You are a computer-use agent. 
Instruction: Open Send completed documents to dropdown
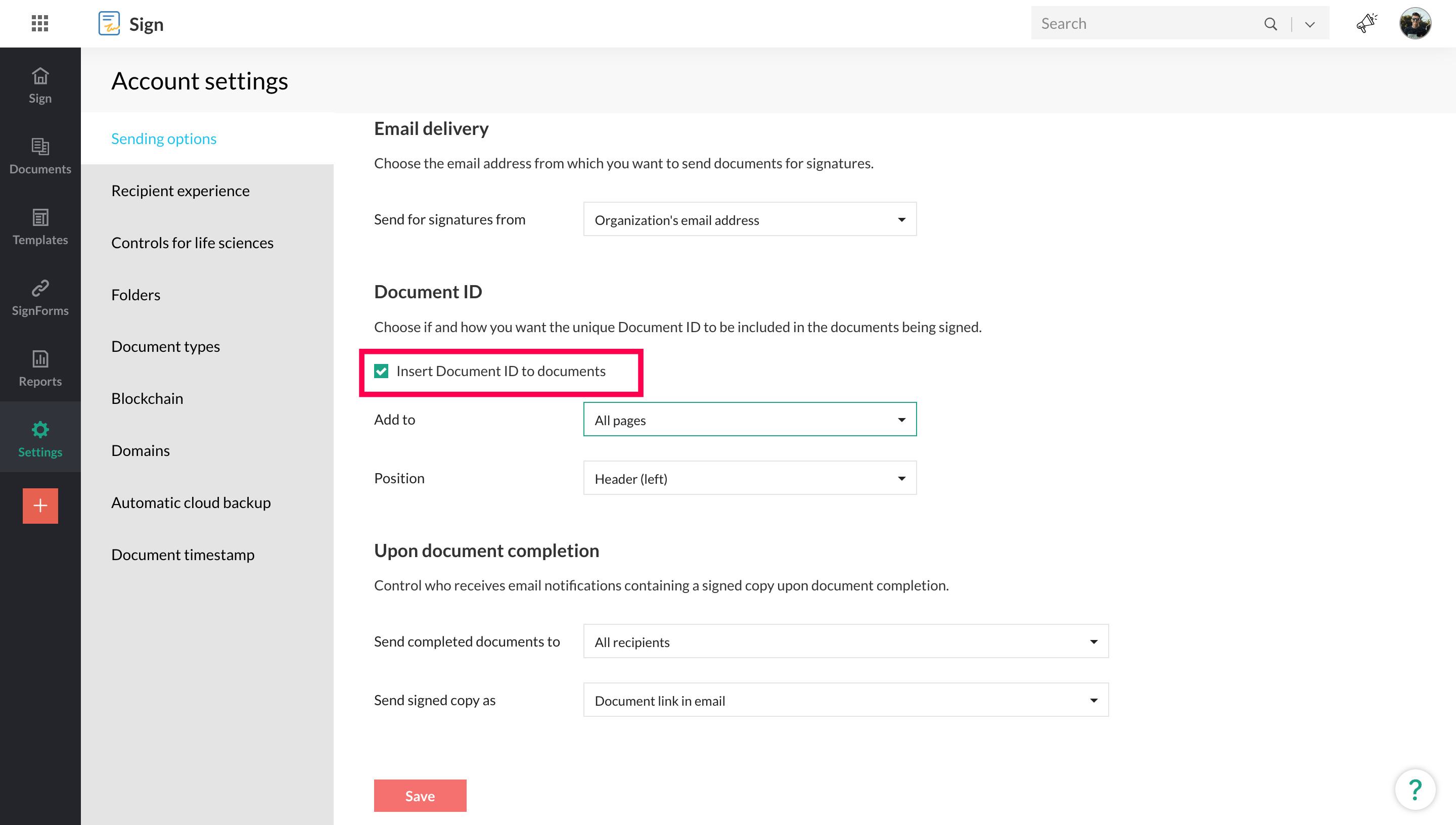pos(845,641)
